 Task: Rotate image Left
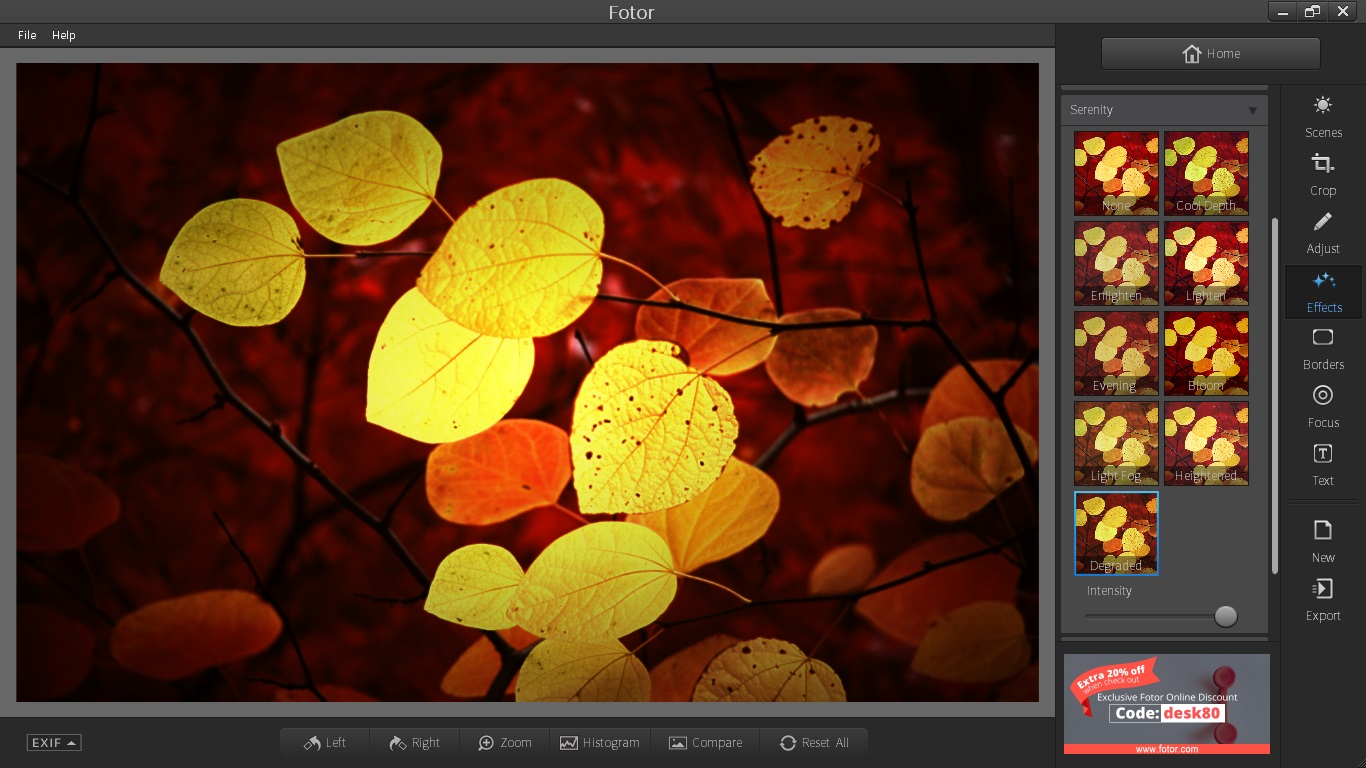point(325,742)
